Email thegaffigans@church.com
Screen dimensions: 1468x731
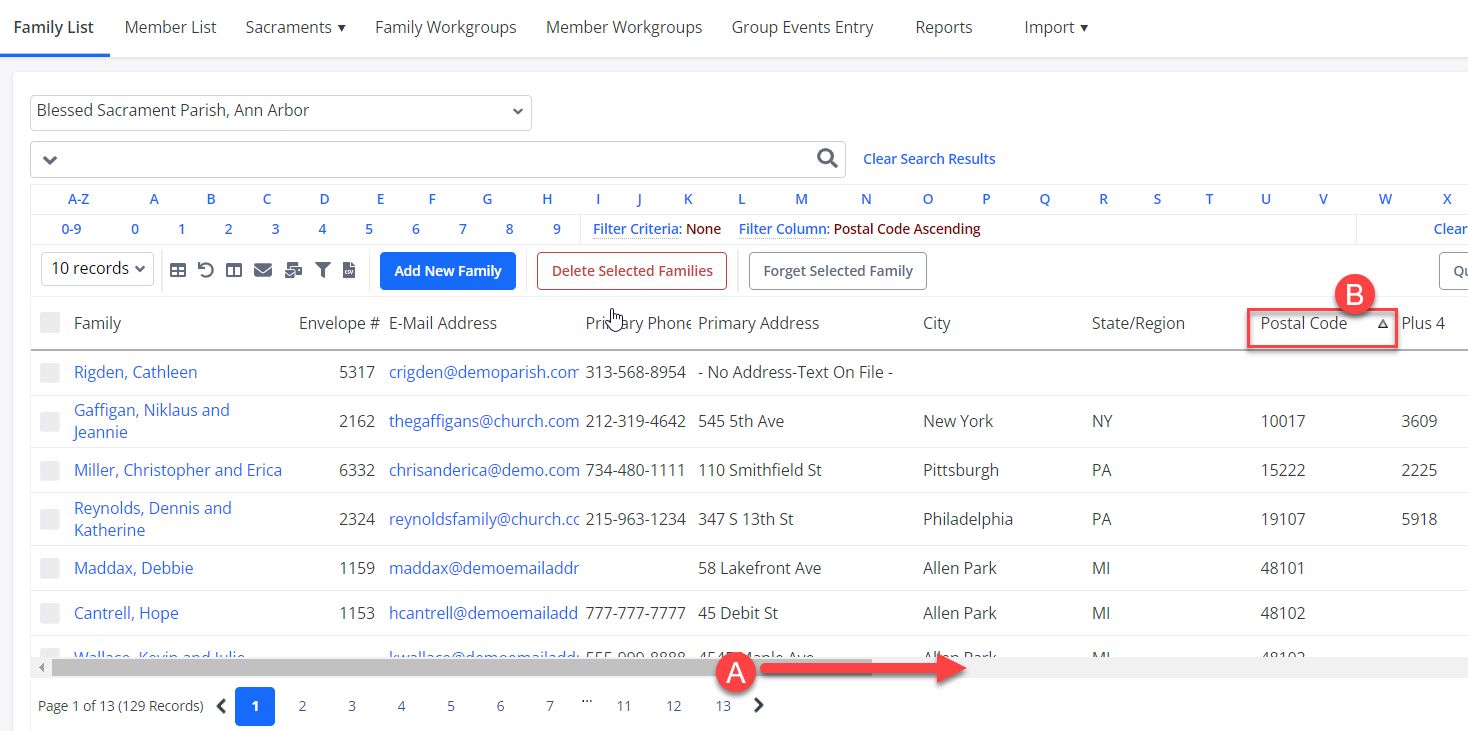[484, 421]
